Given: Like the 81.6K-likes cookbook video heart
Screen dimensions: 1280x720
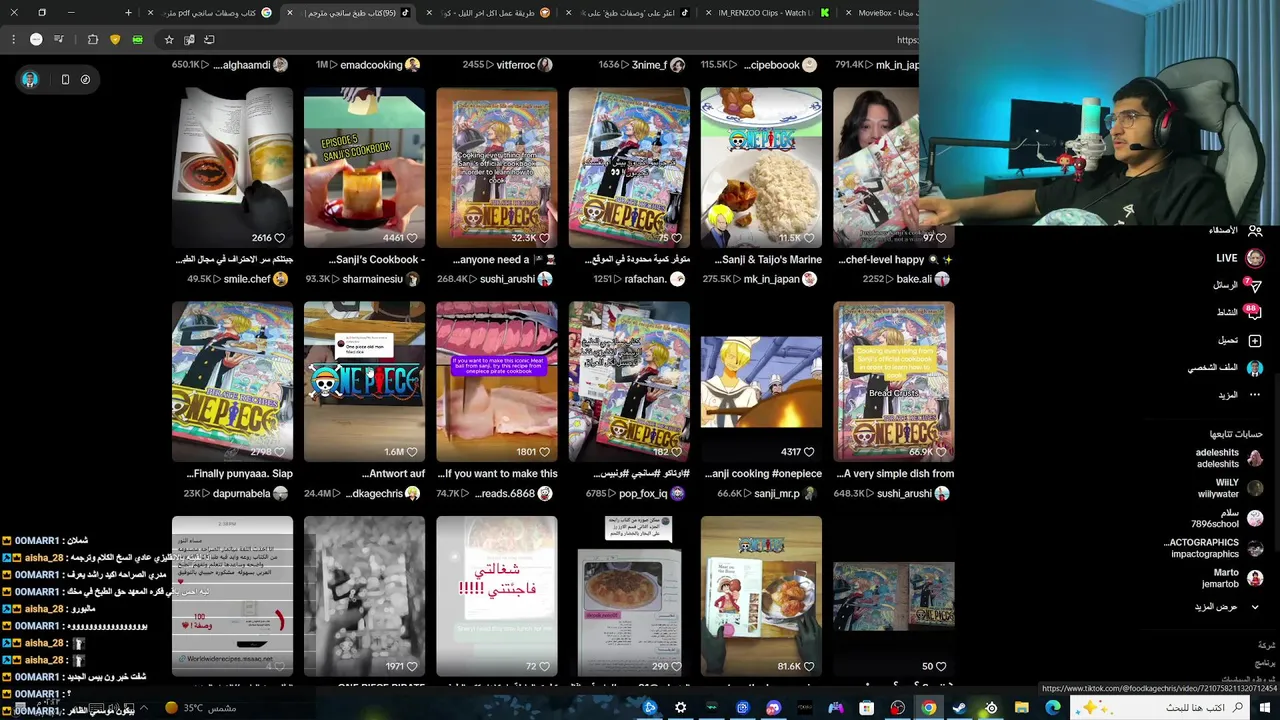Looking at the screenshot, I should pyautogui.click(x=809, y=666).
